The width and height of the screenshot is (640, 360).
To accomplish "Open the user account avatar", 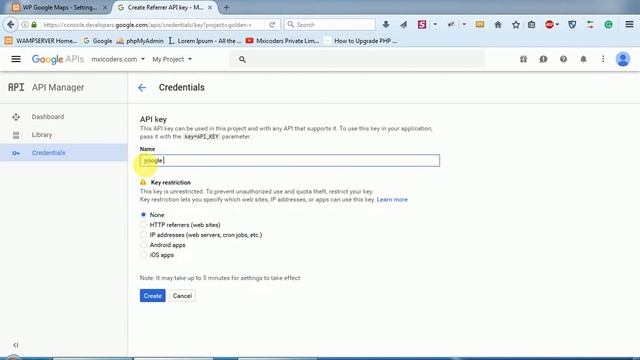I will 623,59.
